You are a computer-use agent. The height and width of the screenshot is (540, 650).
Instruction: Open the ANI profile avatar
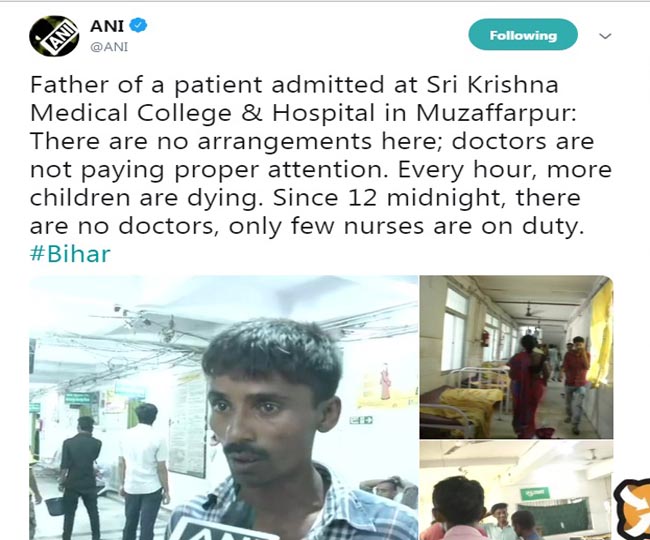[x=54, y=36]
